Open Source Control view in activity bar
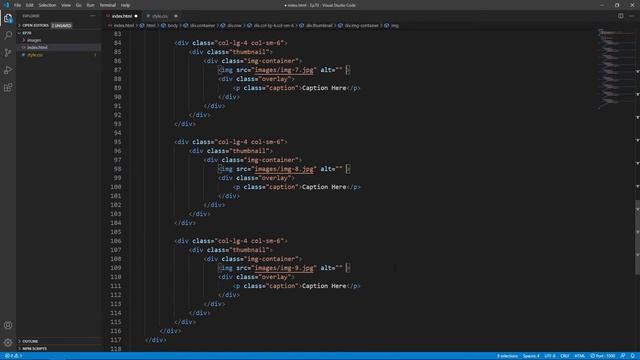This screenshot has height=360, width=640. coord(8,53)
